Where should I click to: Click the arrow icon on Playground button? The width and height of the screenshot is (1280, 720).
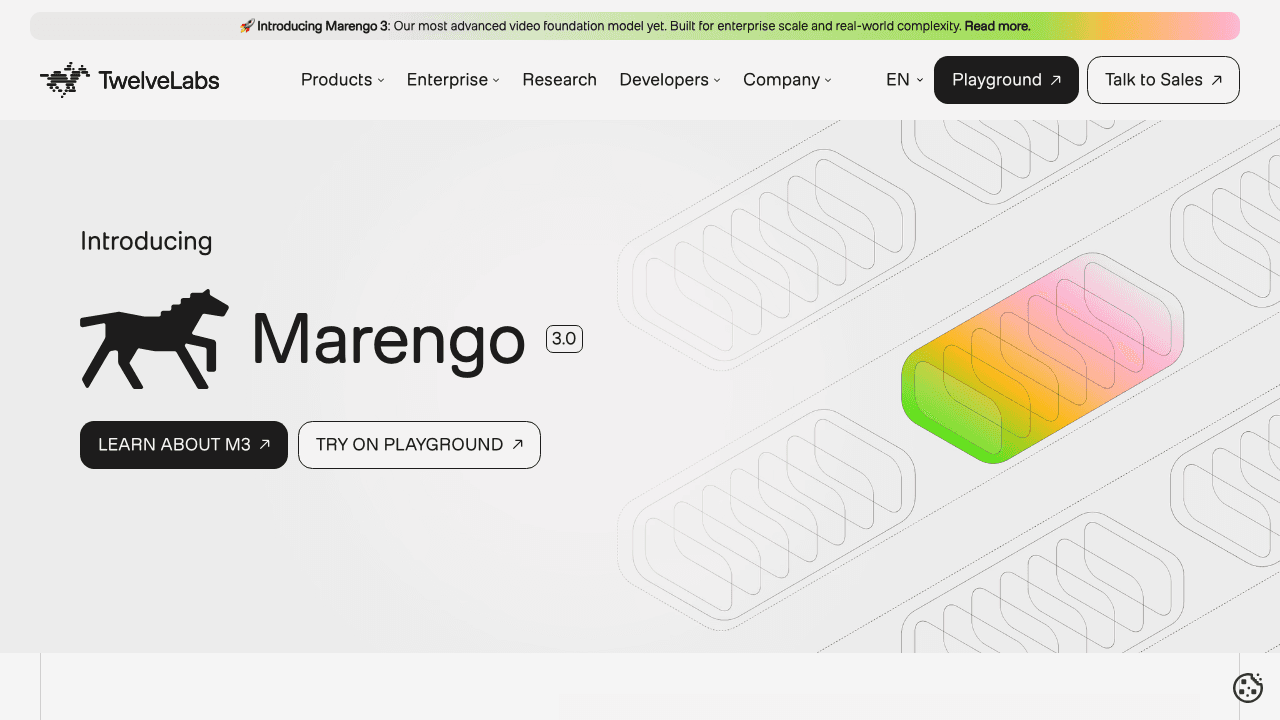coord(1056,80)
